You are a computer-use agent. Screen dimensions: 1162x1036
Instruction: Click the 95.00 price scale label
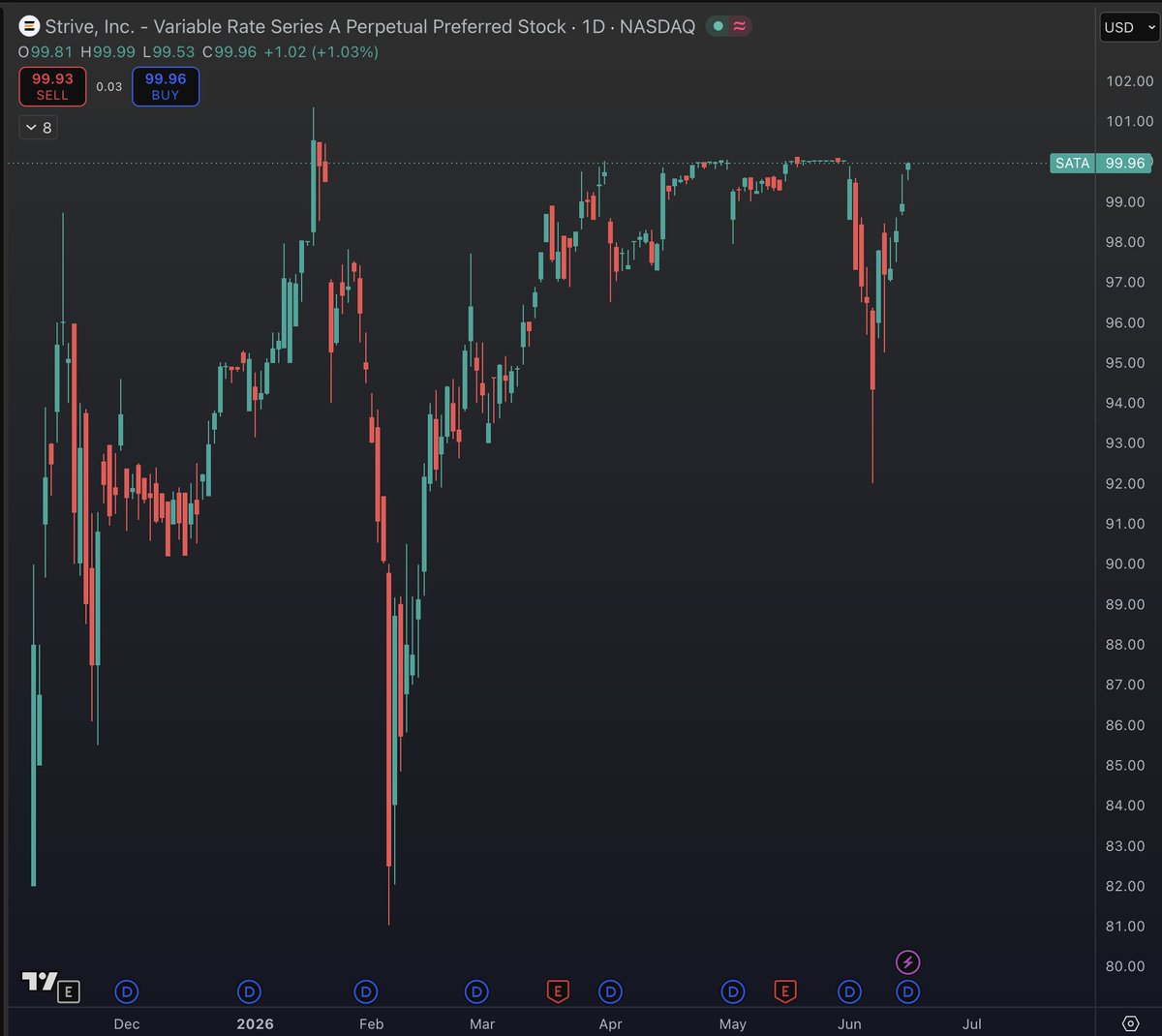click(x=1125, y=363)
